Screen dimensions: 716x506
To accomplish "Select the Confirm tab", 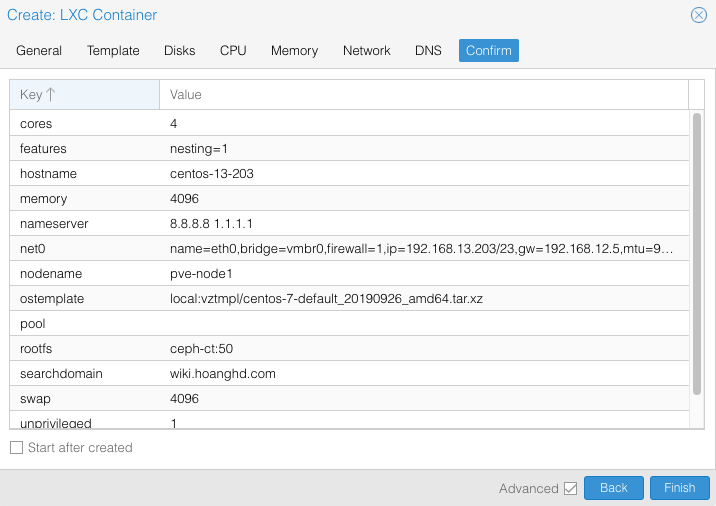I will click(x=489, y=50).
